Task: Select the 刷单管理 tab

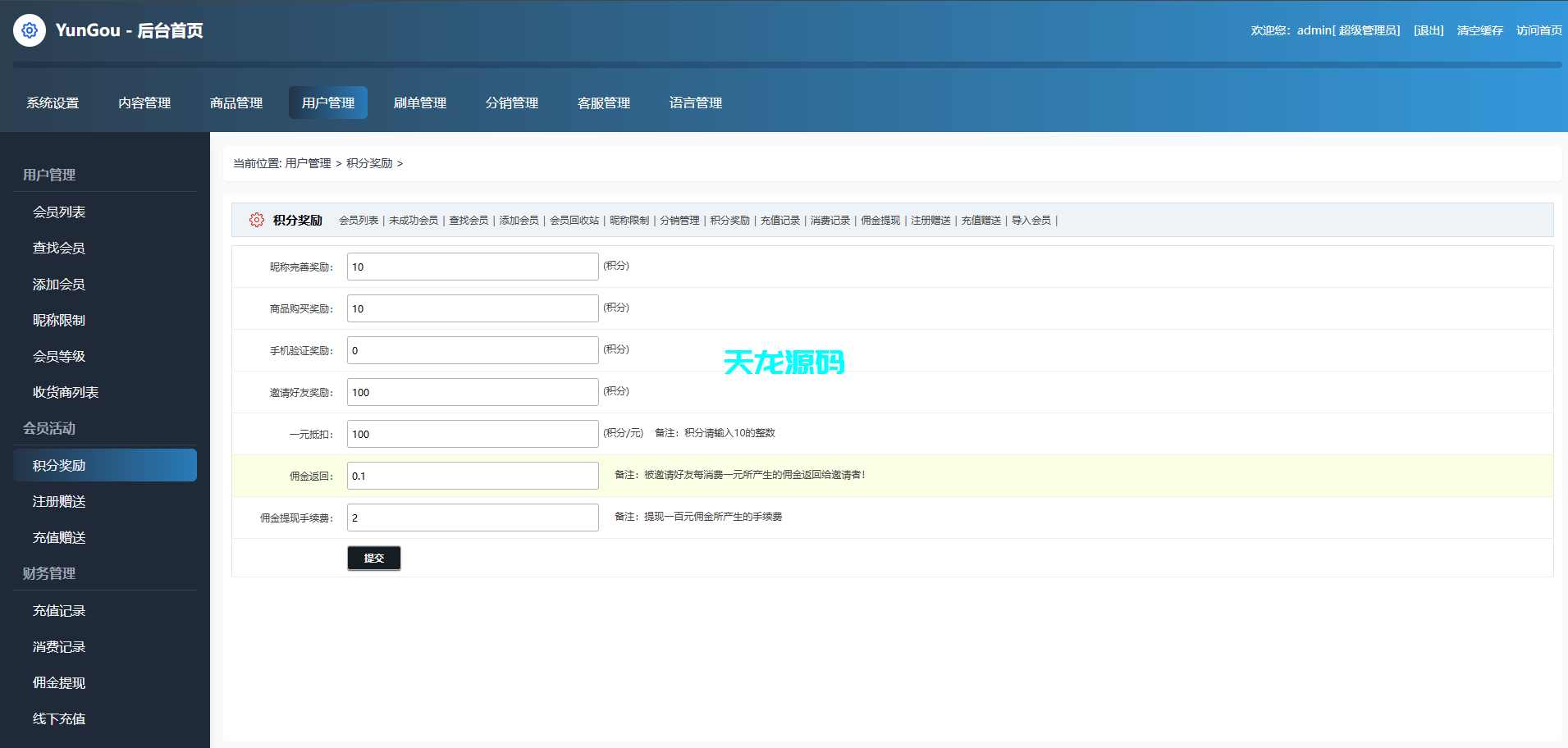Action: click(419, 103)
